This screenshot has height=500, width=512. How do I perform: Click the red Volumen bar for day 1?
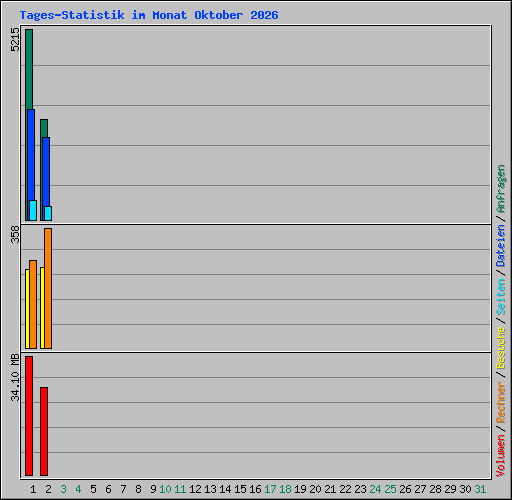29,416
